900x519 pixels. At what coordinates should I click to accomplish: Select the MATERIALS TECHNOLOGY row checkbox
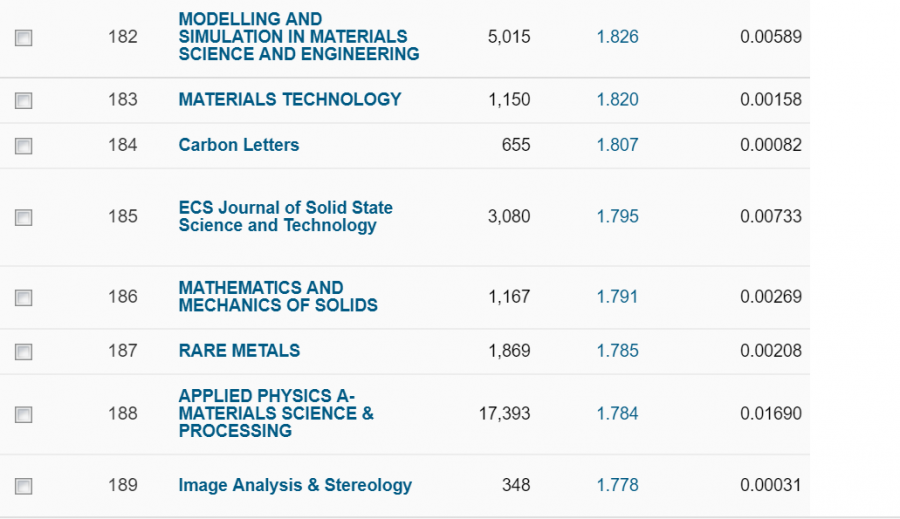pos(24,100)
